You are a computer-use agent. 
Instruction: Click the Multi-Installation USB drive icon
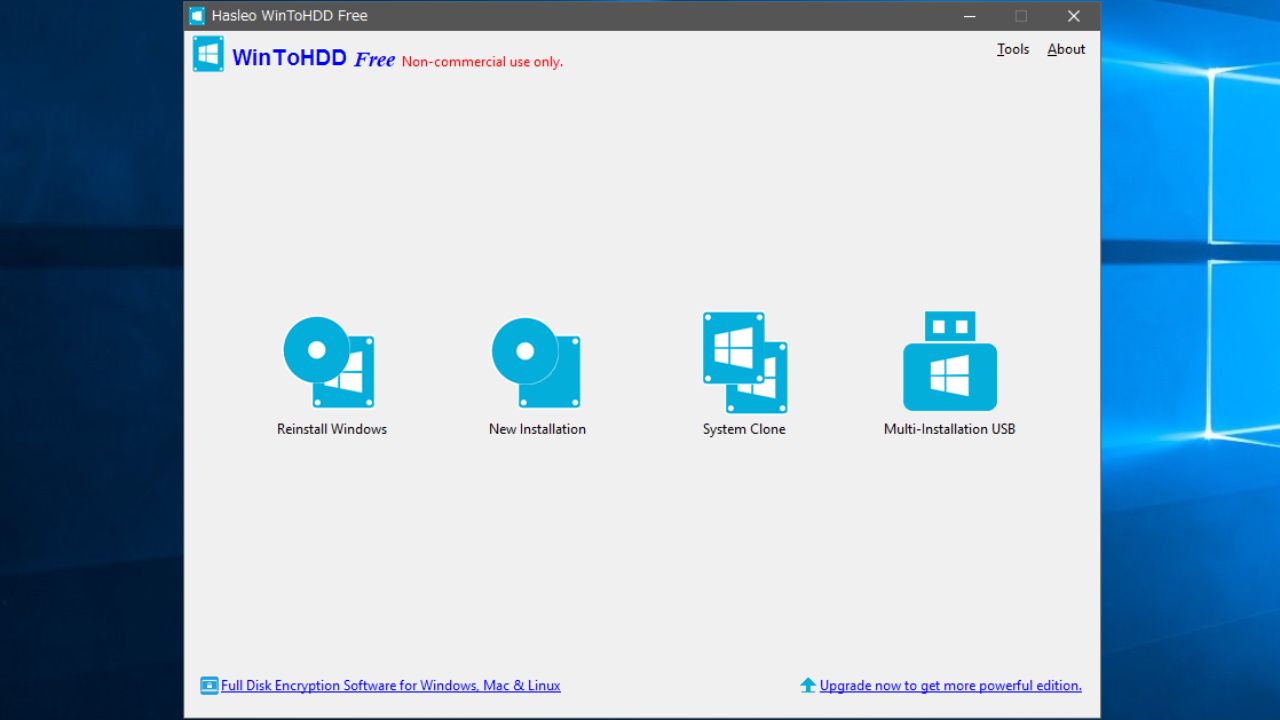(x=950, y=361)
